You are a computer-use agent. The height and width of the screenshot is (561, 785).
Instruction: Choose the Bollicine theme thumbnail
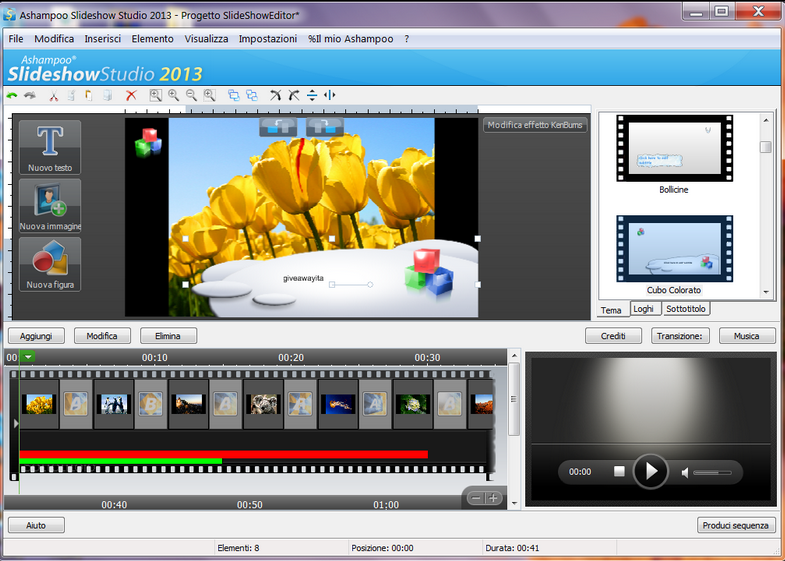674,148
